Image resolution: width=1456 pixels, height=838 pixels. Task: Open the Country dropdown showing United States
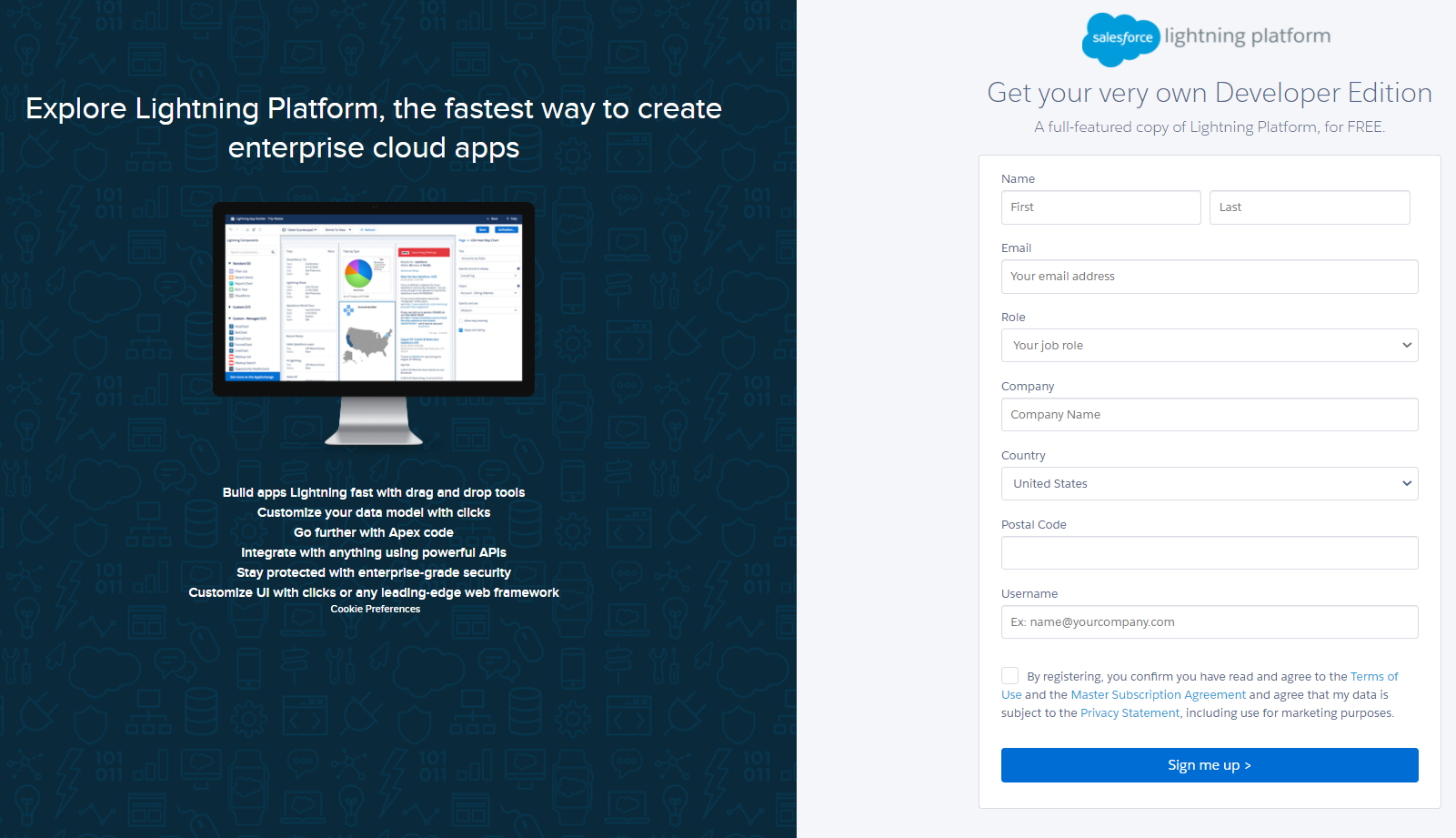tap(1210, 484)
